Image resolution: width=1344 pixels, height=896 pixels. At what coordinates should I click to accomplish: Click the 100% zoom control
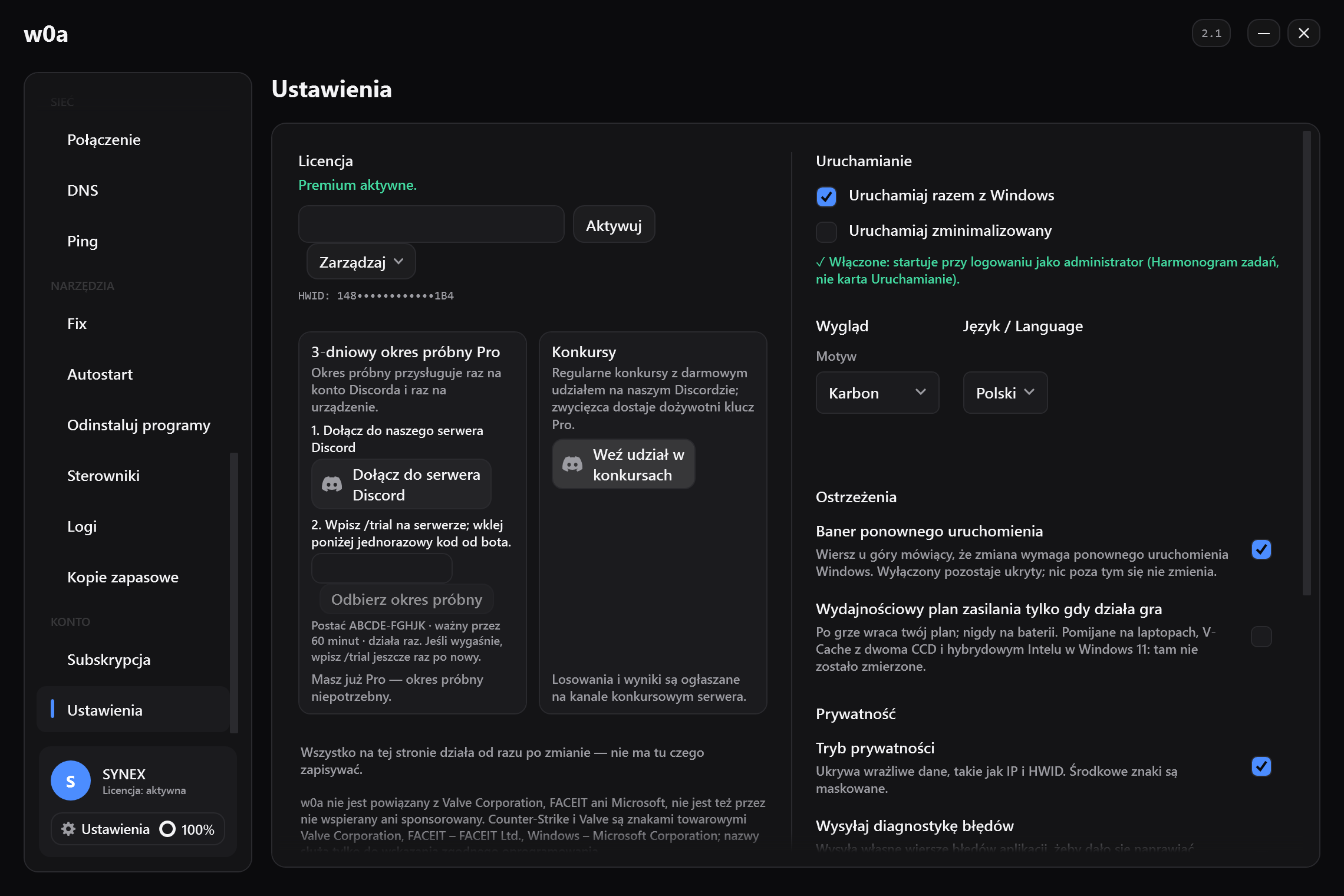pos(187,829)
